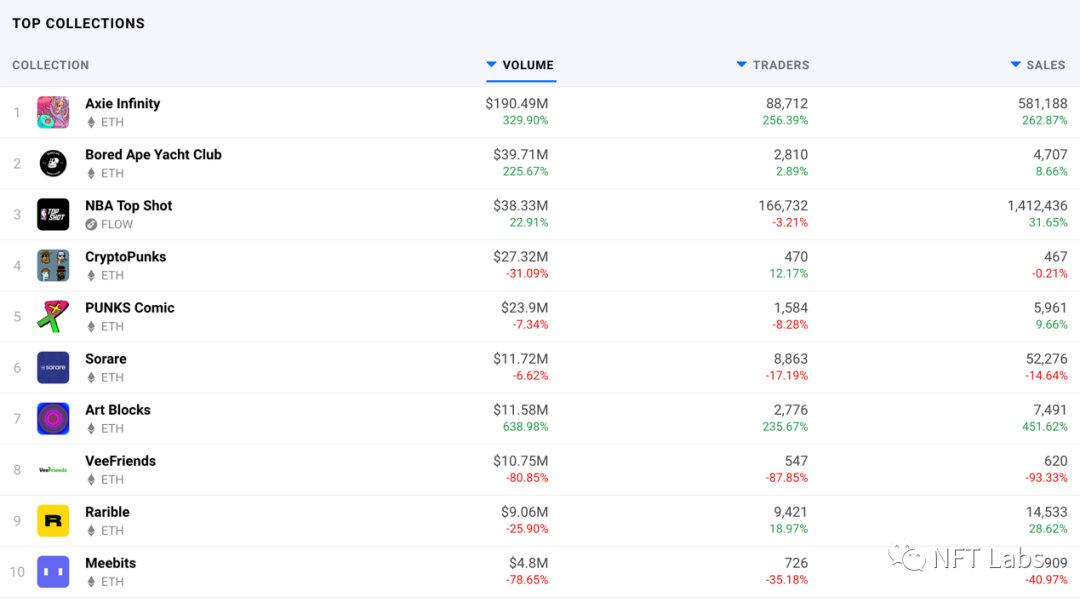This screenshot has width=1080, height=603.
Task: Click the ETH icon under Axie Infinity
Action: pyautogui.click(x=91, y=123)
